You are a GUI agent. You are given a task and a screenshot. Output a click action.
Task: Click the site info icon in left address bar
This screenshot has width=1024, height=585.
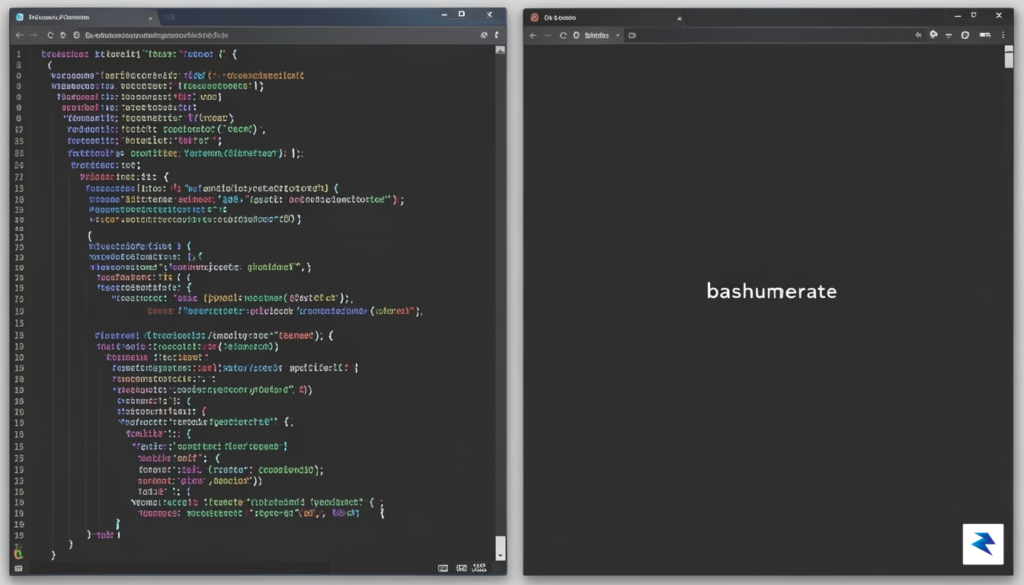tap(76, 35)
